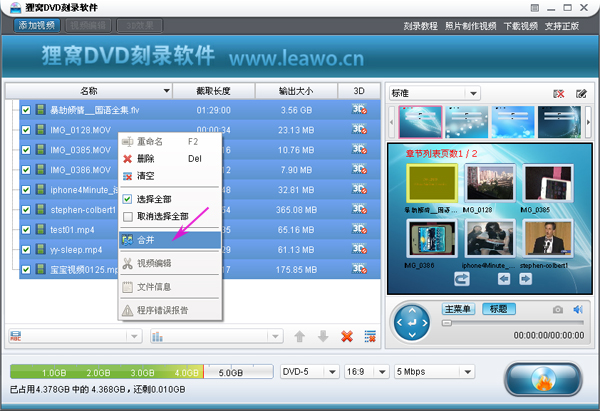Uncheck the last video row checkbox
600x411 pixels.
coord(26,269)
